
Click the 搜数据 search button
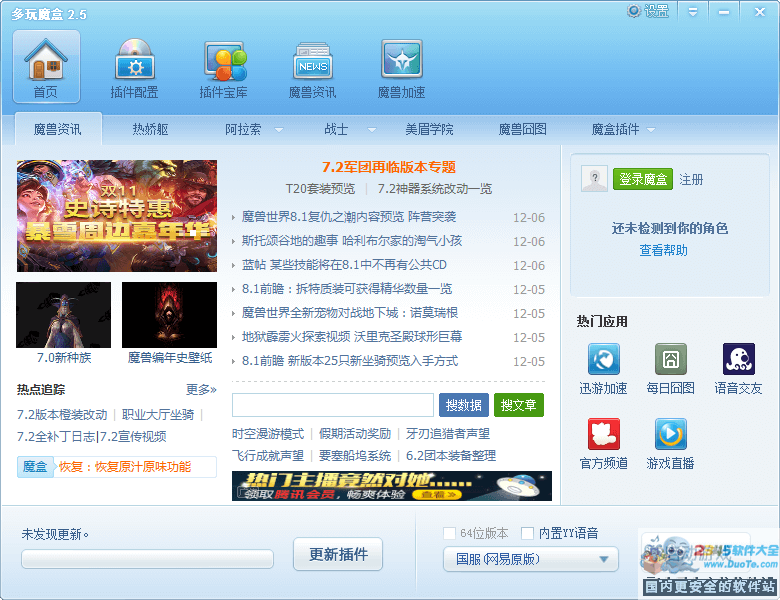pyautogui.click(x=464, y=405)
